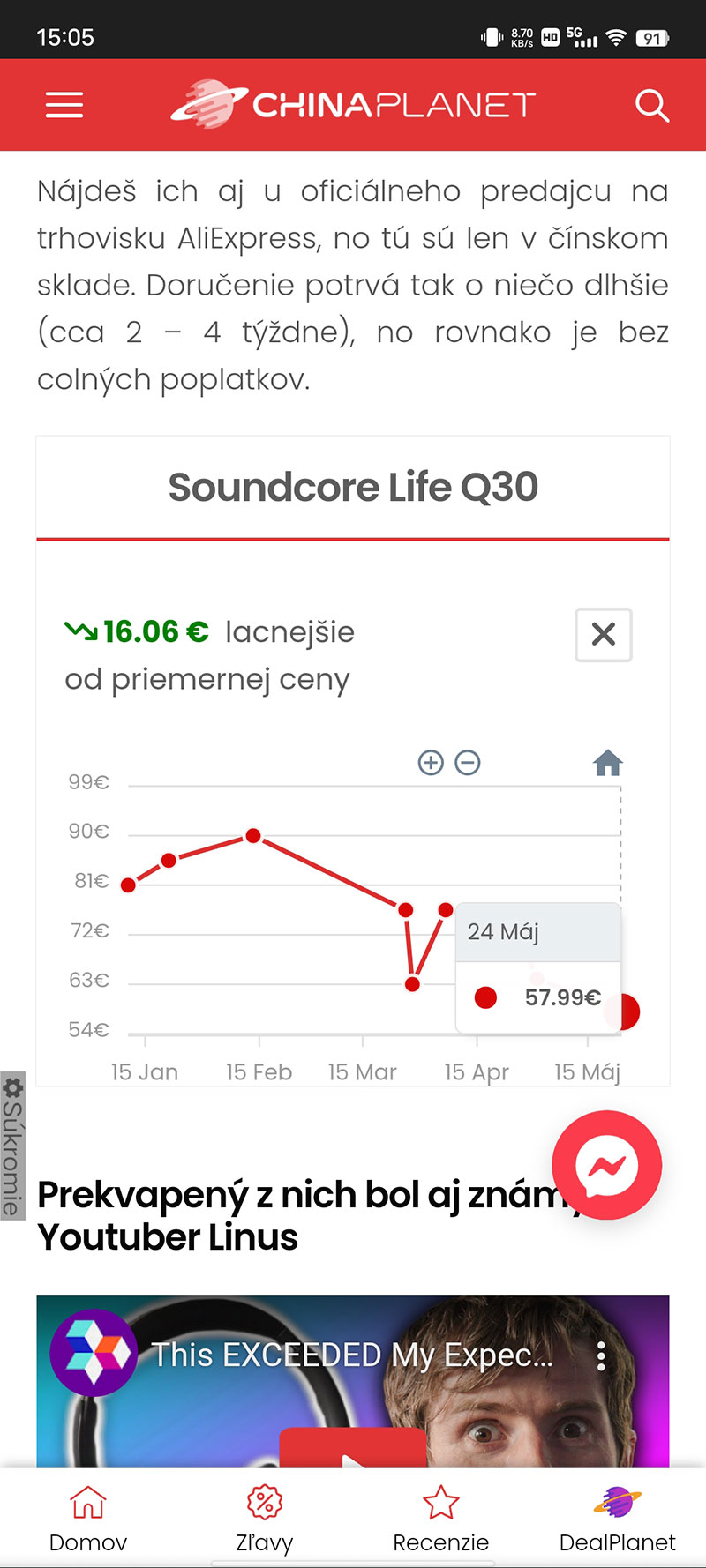706x1568 pixels.
Task: Close the price history widget
Action: (604, 634)
